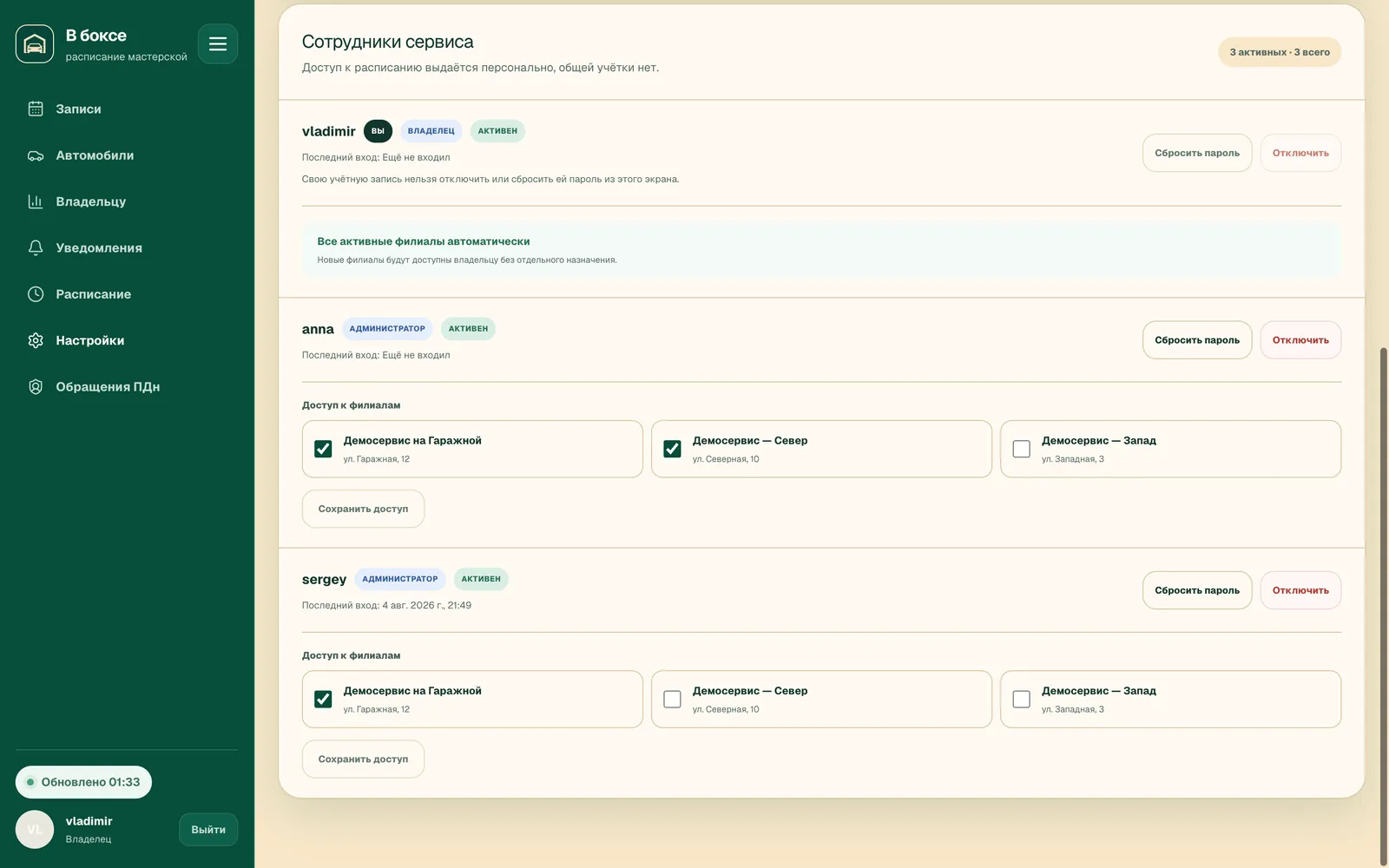This screenshot has width=1389, height=868.
Task: Toggle the hamburger menu button
Action: (218, 43)
